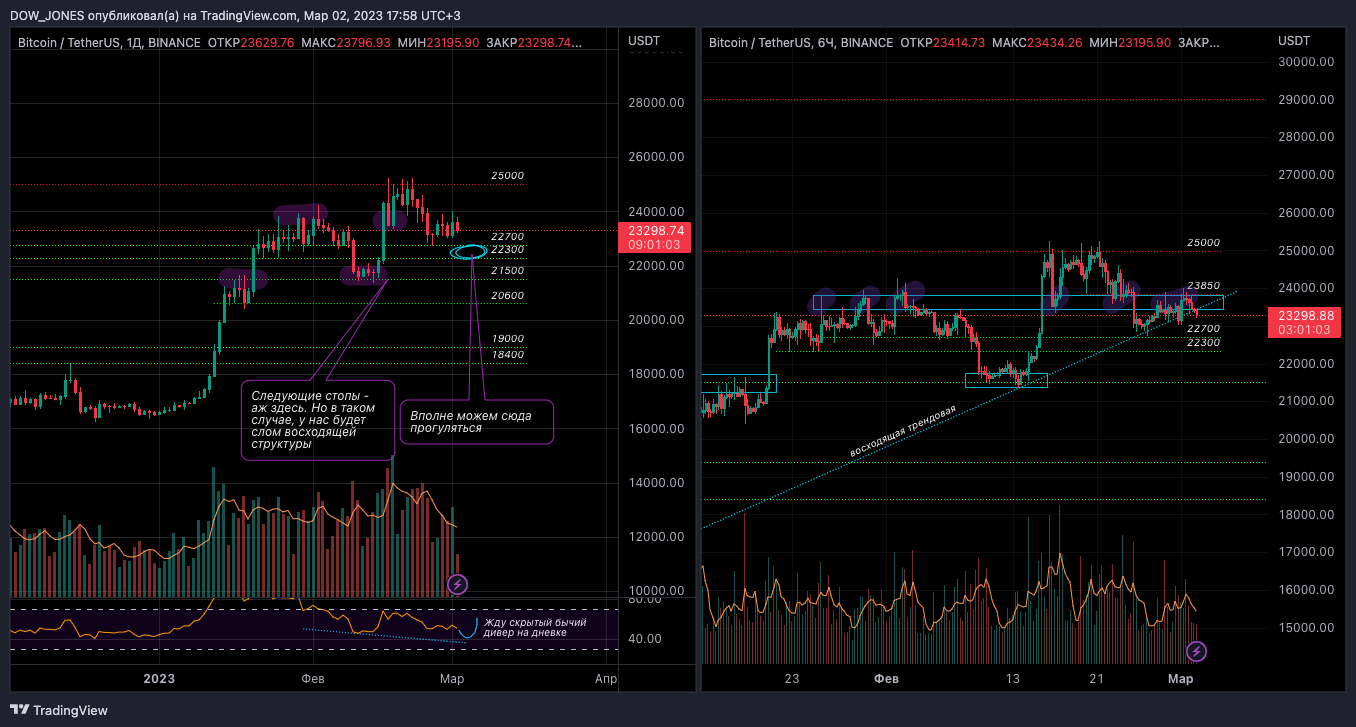Click the 'Жду скрытый бычий дивер на дневке' note

535,627
